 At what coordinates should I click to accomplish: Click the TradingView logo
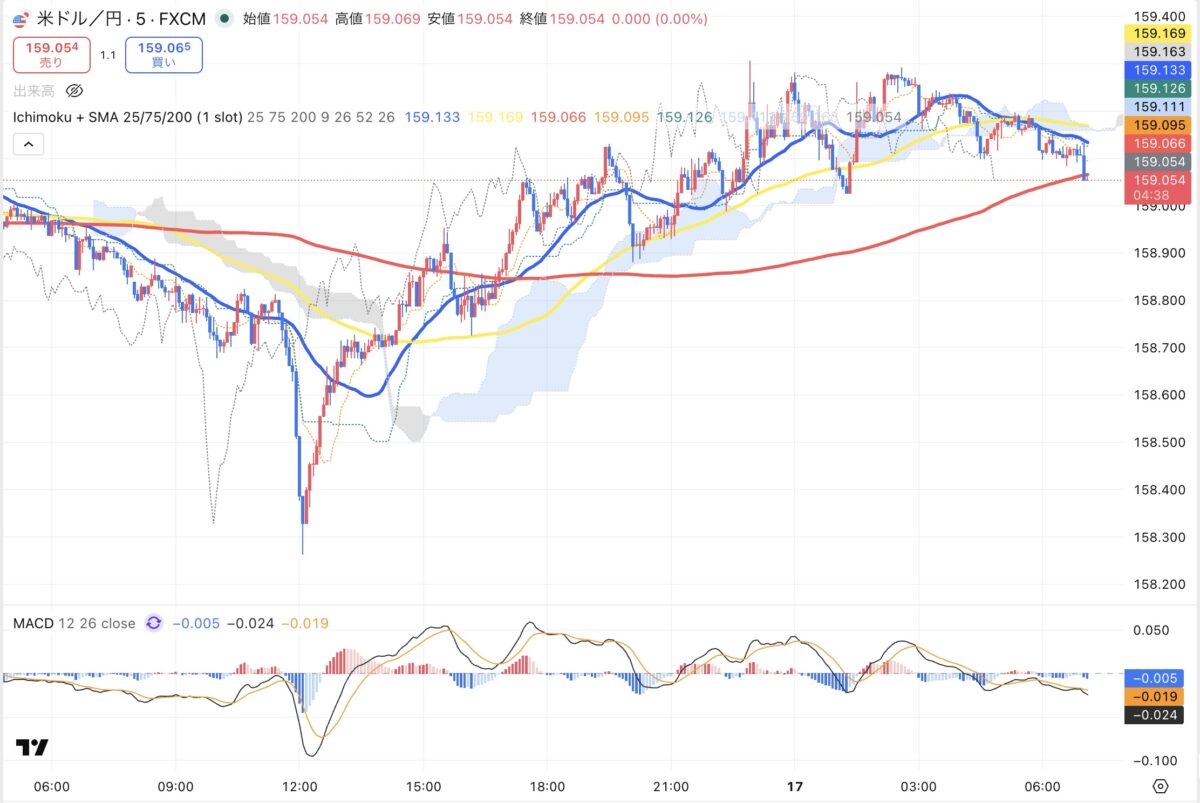click(x=32, y=747)
